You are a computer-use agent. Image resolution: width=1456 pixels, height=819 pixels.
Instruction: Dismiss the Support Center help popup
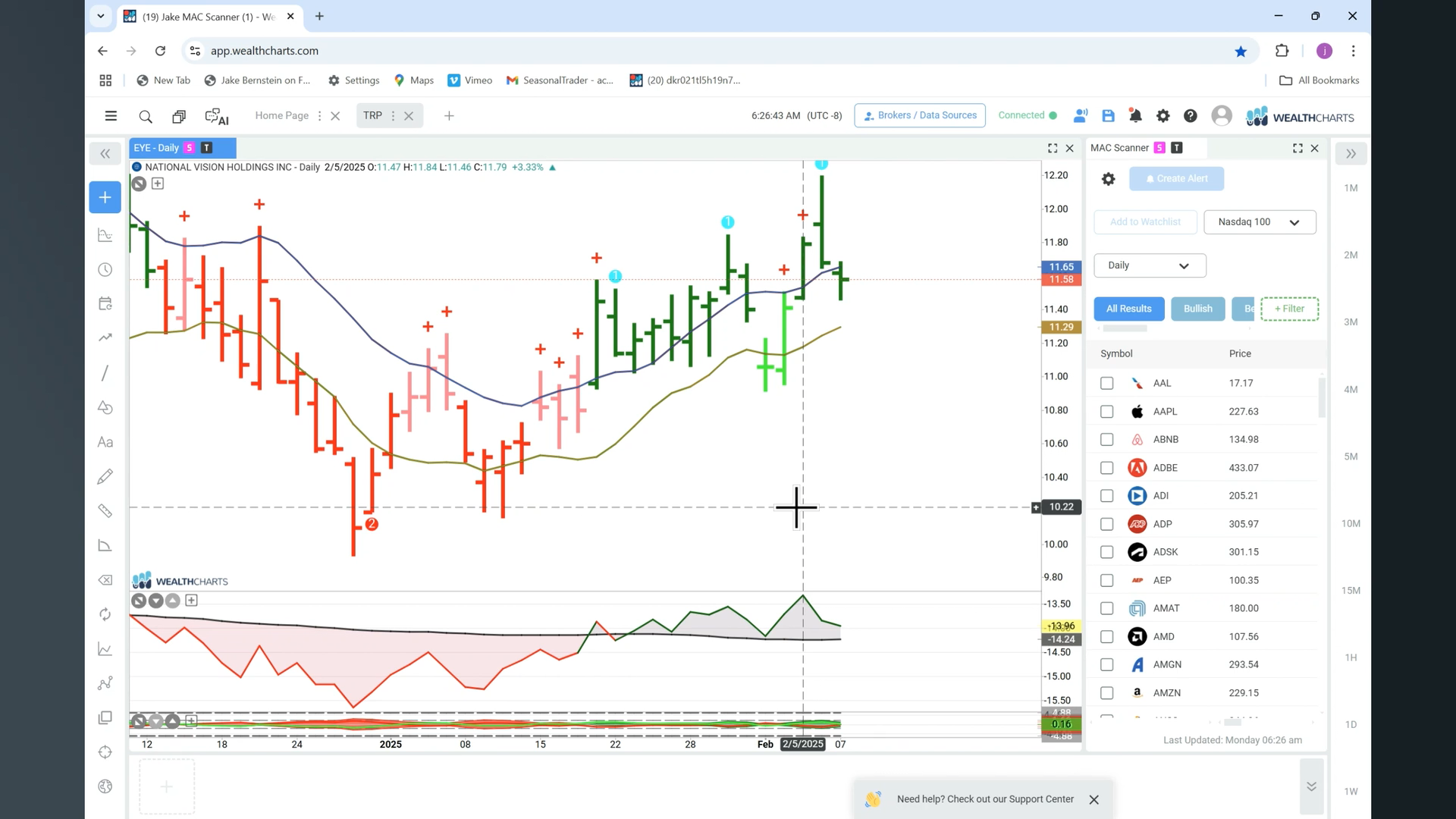pos(1094,800)
